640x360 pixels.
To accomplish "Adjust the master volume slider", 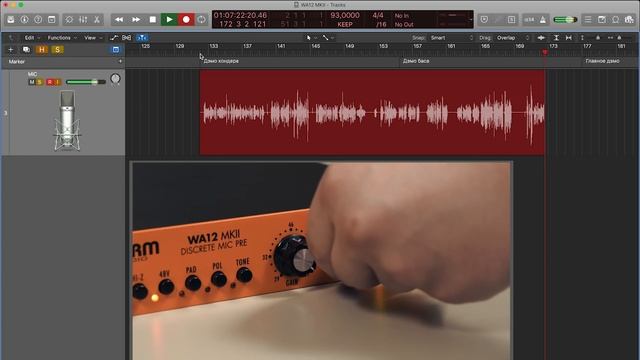I will (x=565, y=20).
